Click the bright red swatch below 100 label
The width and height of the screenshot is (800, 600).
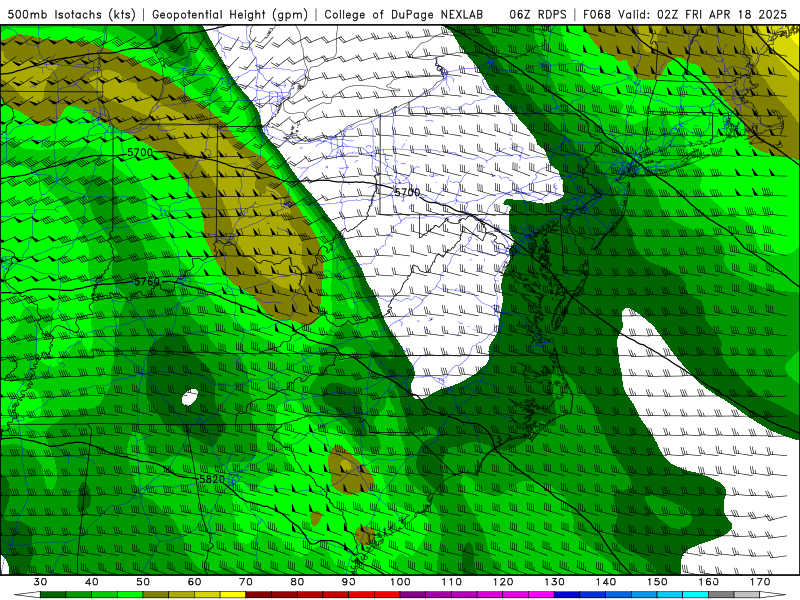coord(387,595)
